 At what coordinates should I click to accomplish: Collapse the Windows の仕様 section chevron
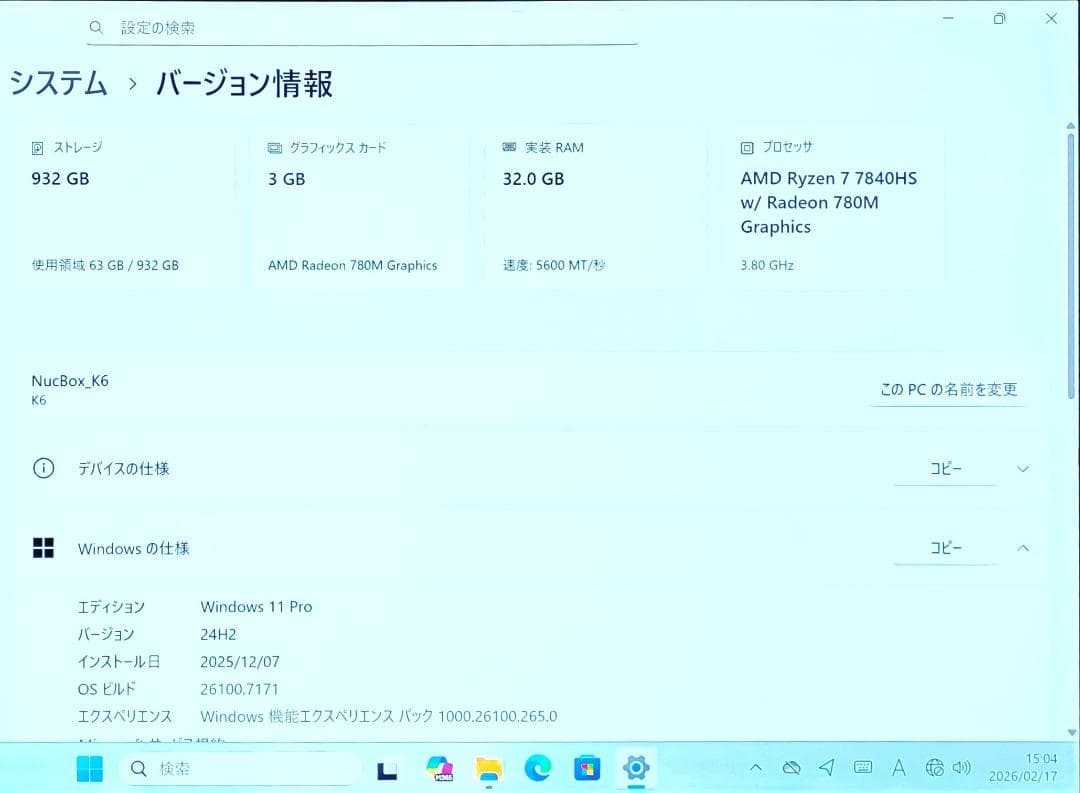pos(1023,548)
